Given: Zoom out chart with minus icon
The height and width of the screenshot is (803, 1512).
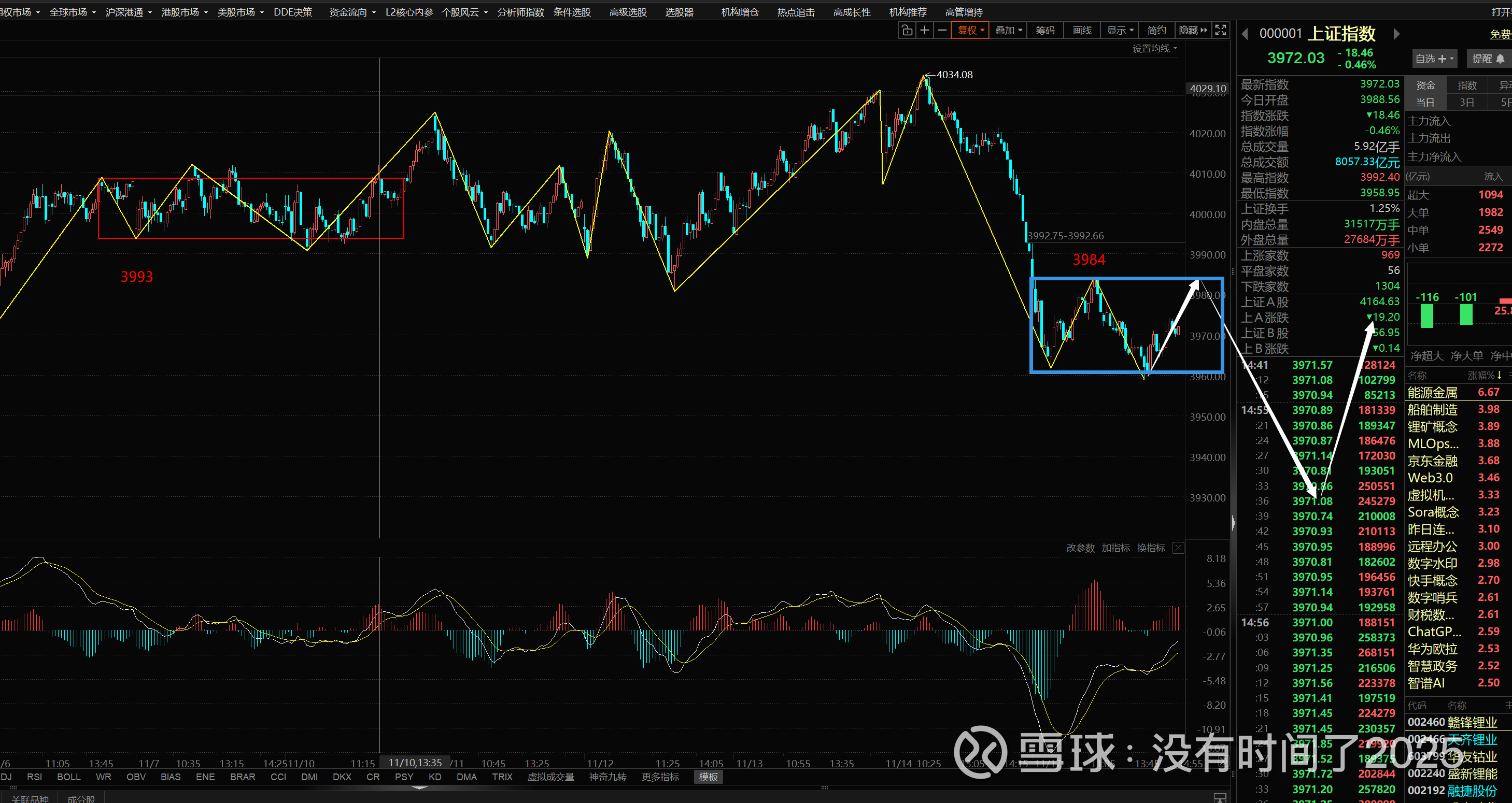Looking at the screenshot, I should pos(942,31).
